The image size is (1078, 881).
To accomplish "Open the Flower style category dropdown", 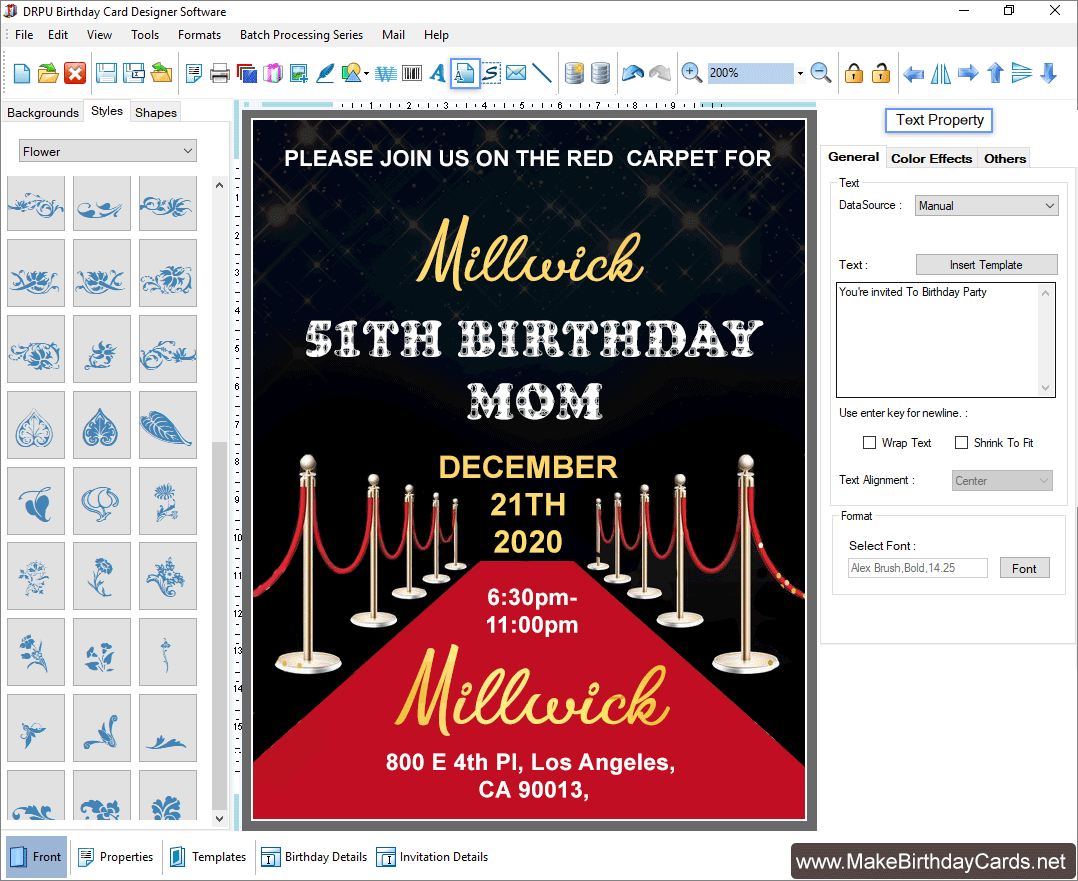I will point(108,151).
